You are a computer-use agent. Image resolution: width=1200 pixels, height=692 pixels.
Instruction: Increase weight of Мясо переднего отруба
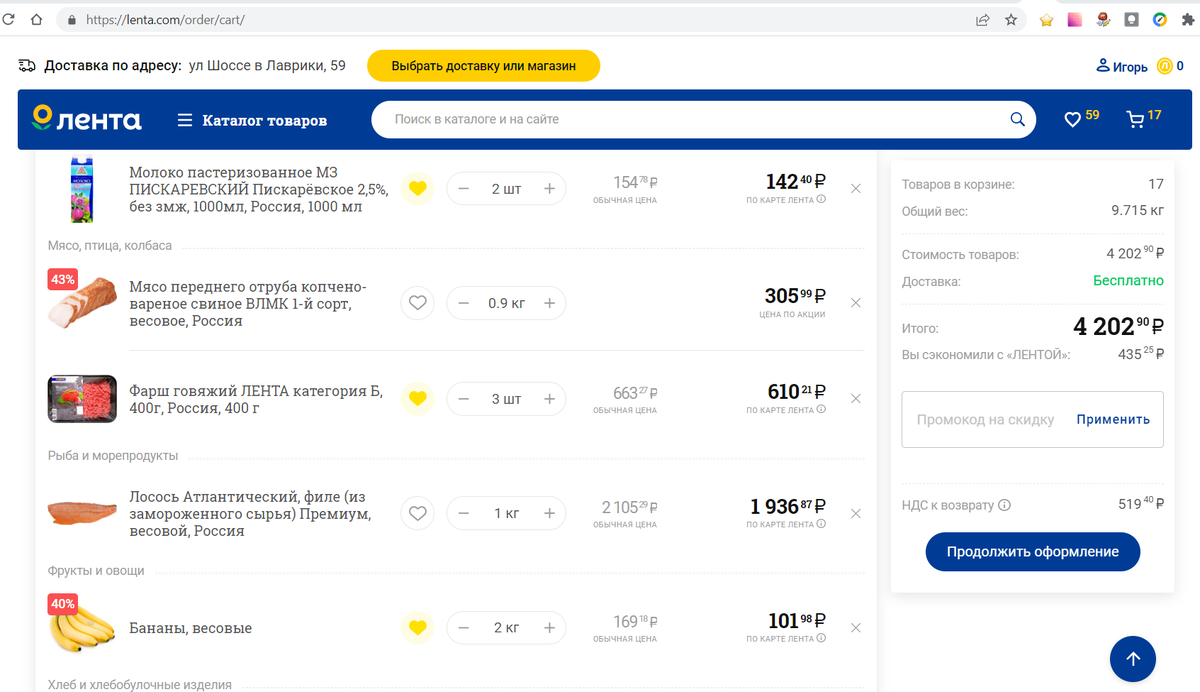coord(549,302)
